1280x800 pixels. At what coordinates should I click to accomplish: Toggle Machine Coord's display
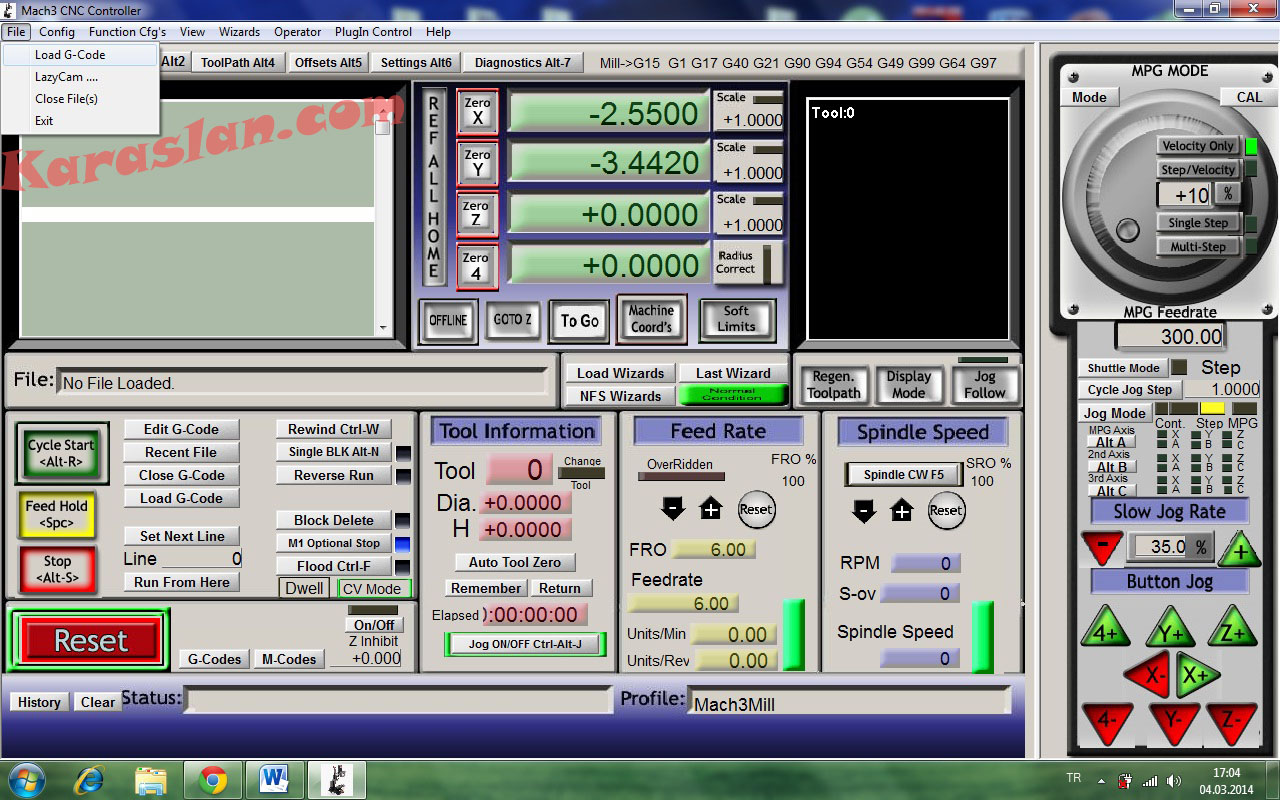tap(651, 319)
